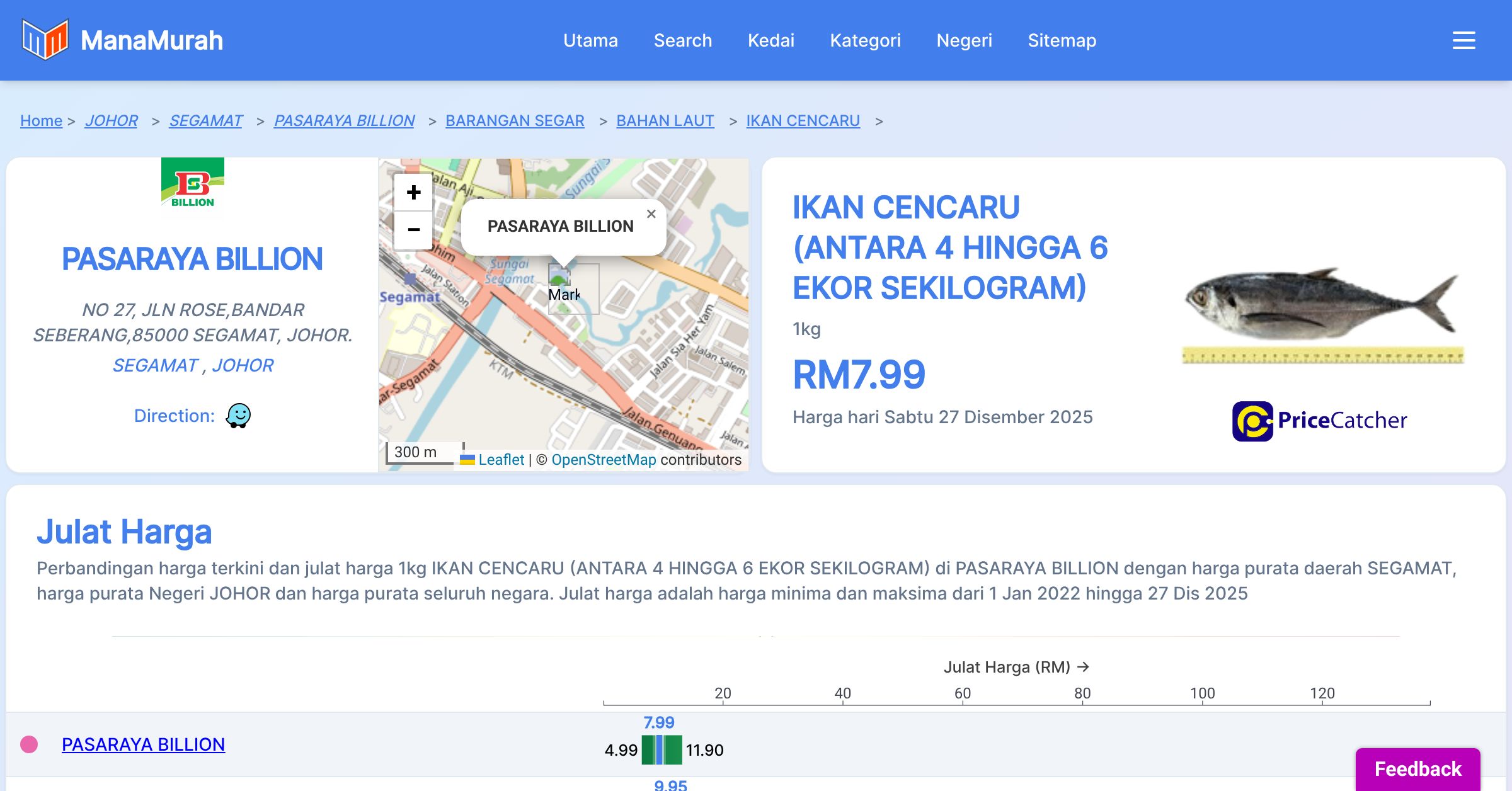
Task: Go to the Negeri page
Action: point(964,40)
